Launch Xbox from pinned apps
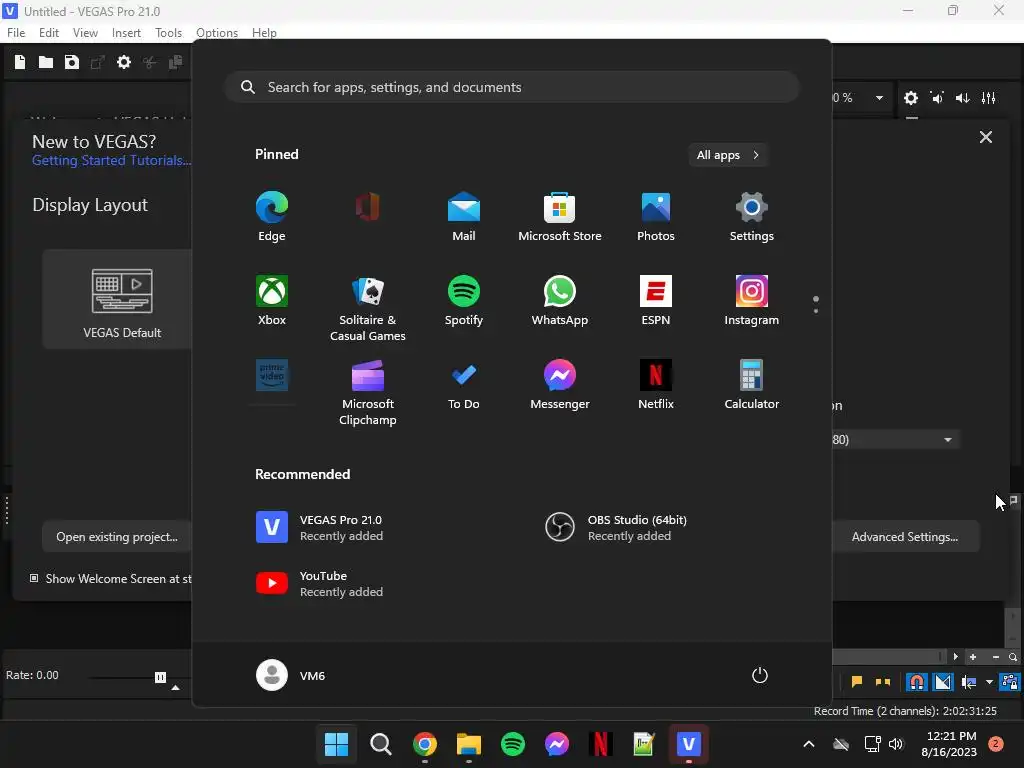This screenshot has width=1024, height=768. (x=272, y=300)
